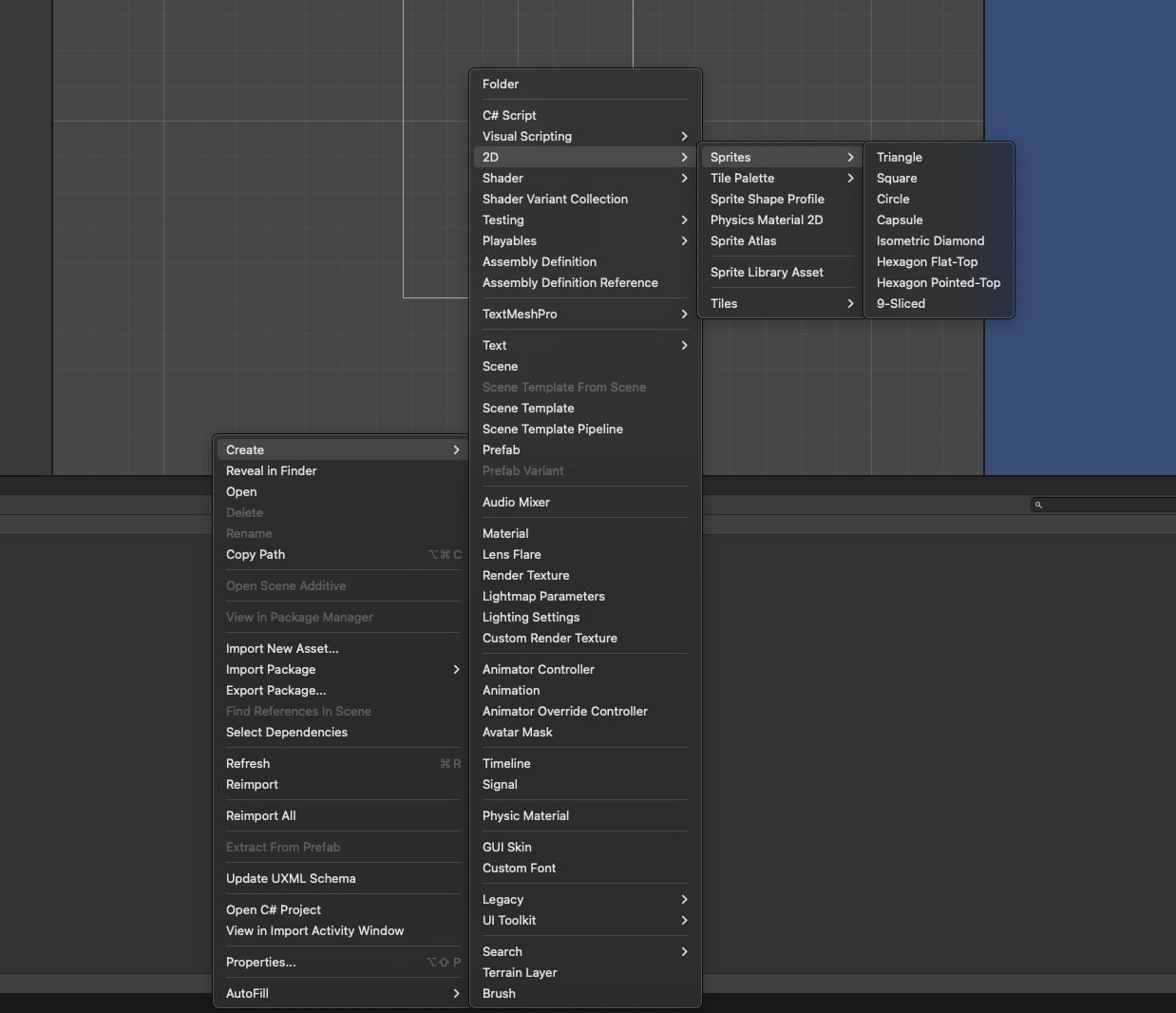Create an Assembly Definition
Viewport: 1176px width, 1013px height.
coord(585,261)
